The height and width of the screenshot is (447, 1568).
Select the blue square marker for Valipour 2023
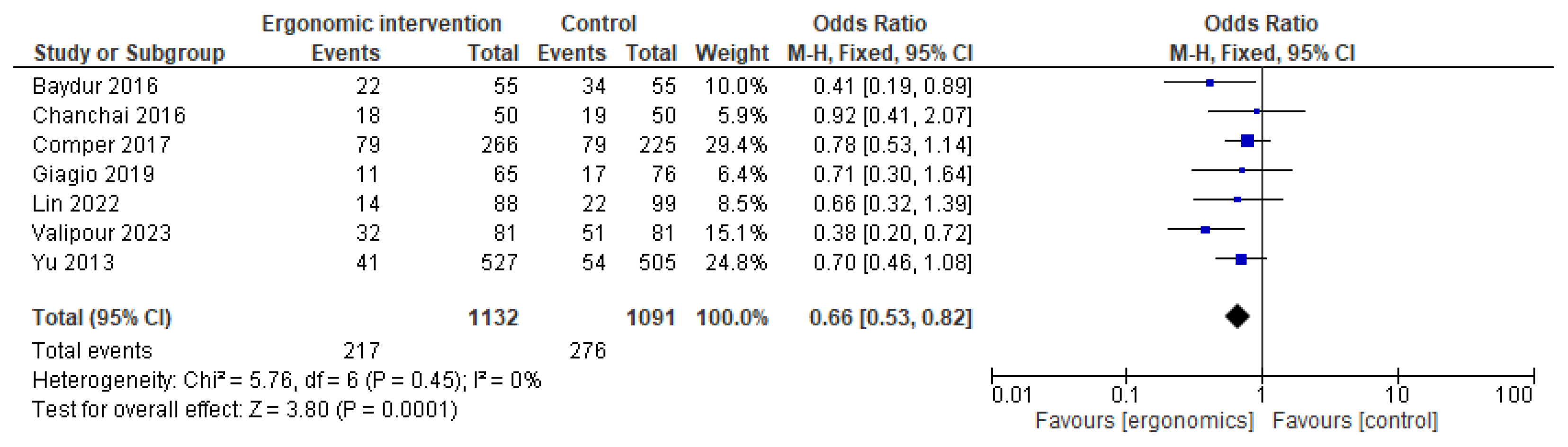(x=1205, y=230)
